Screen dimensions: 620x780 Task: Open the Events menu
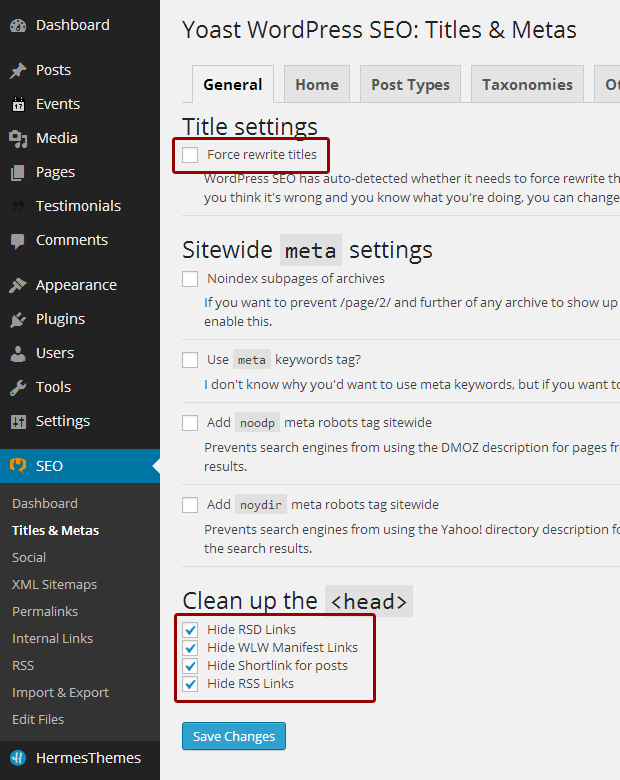click(x=58, y=104)
